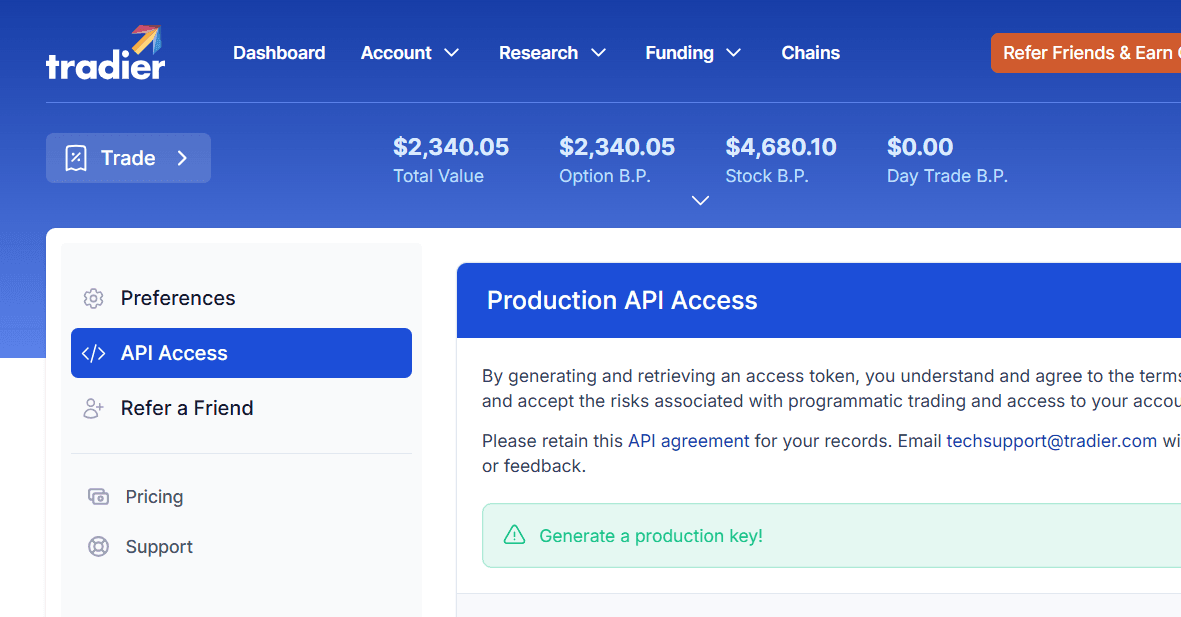
Task: Open the API agreement link
Action: click(688, 441)
